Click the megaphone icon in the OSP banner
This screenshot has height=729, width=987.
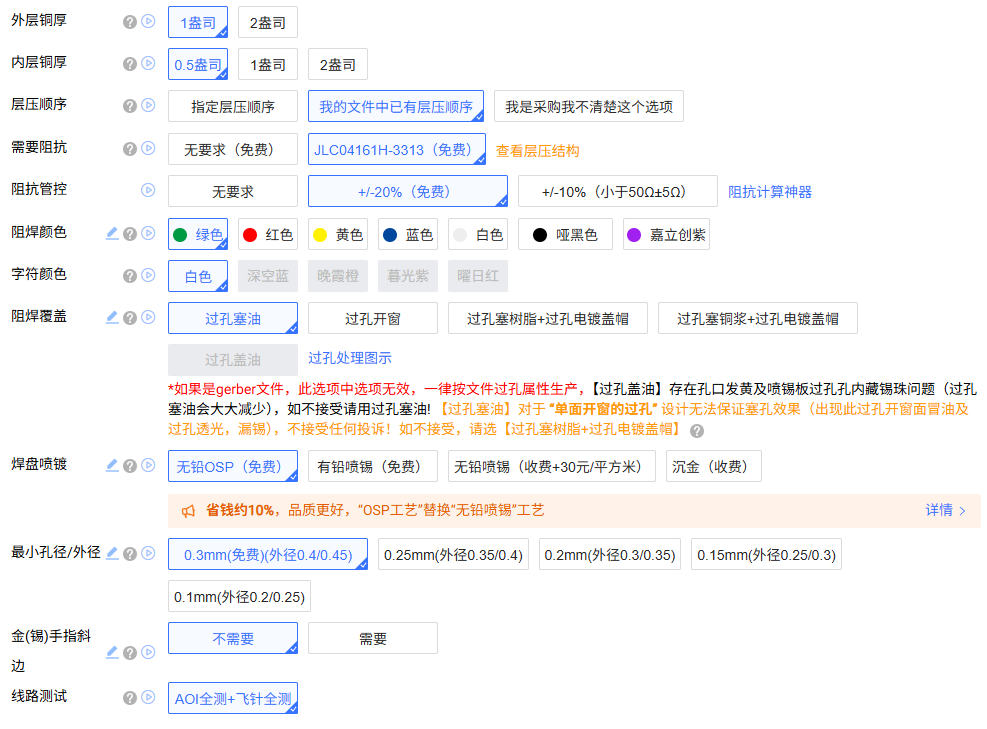tap(188, 511)
